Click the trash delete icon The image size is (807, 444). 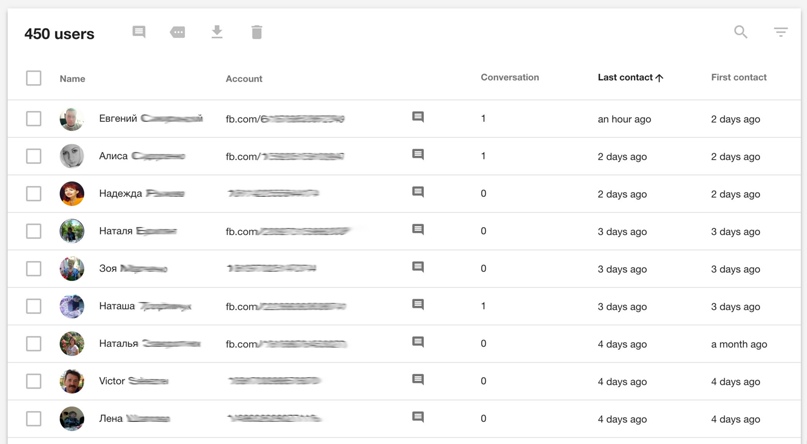257,32
